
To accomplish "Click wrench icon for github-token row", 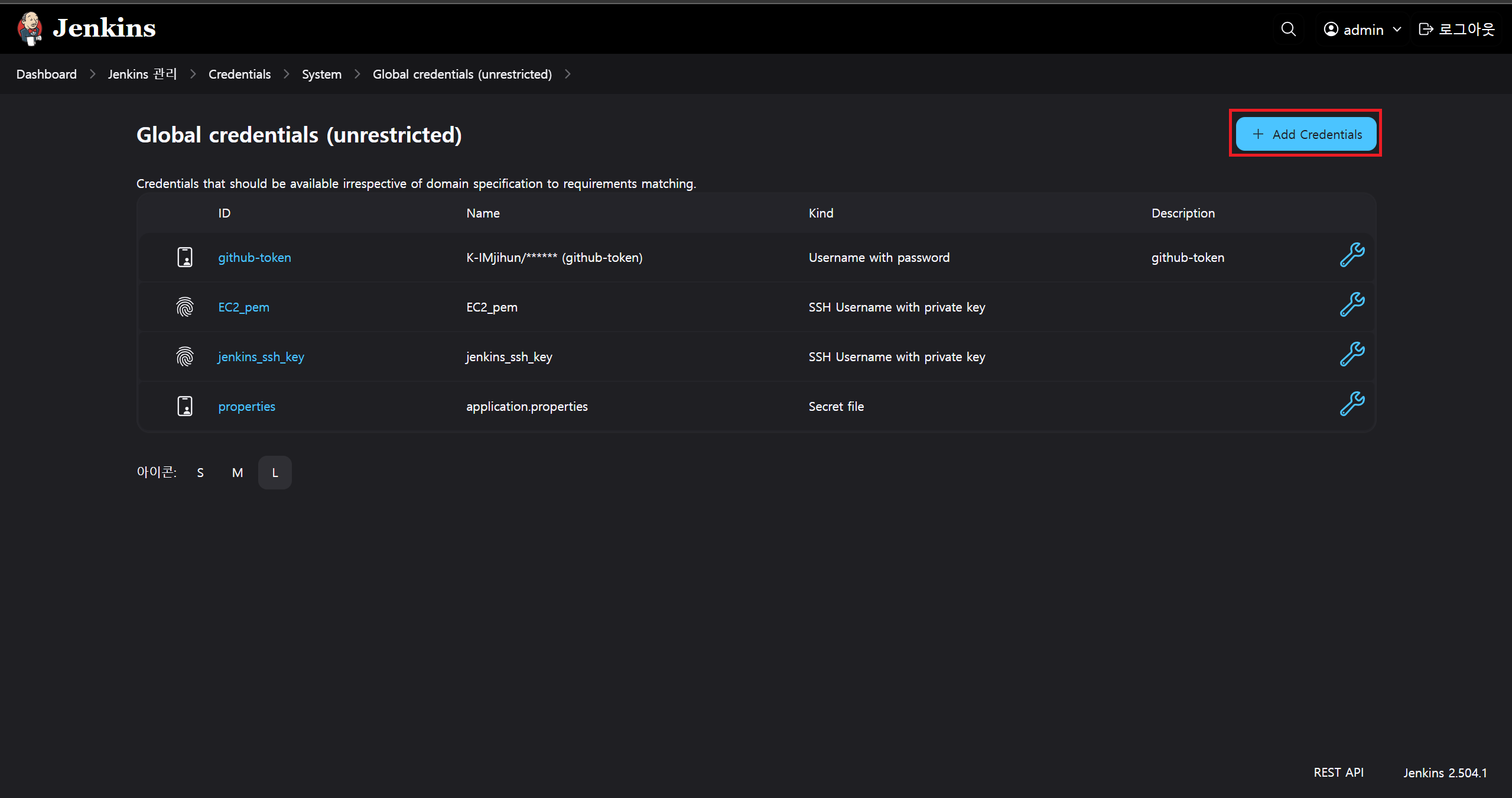I will [1351, 255].
